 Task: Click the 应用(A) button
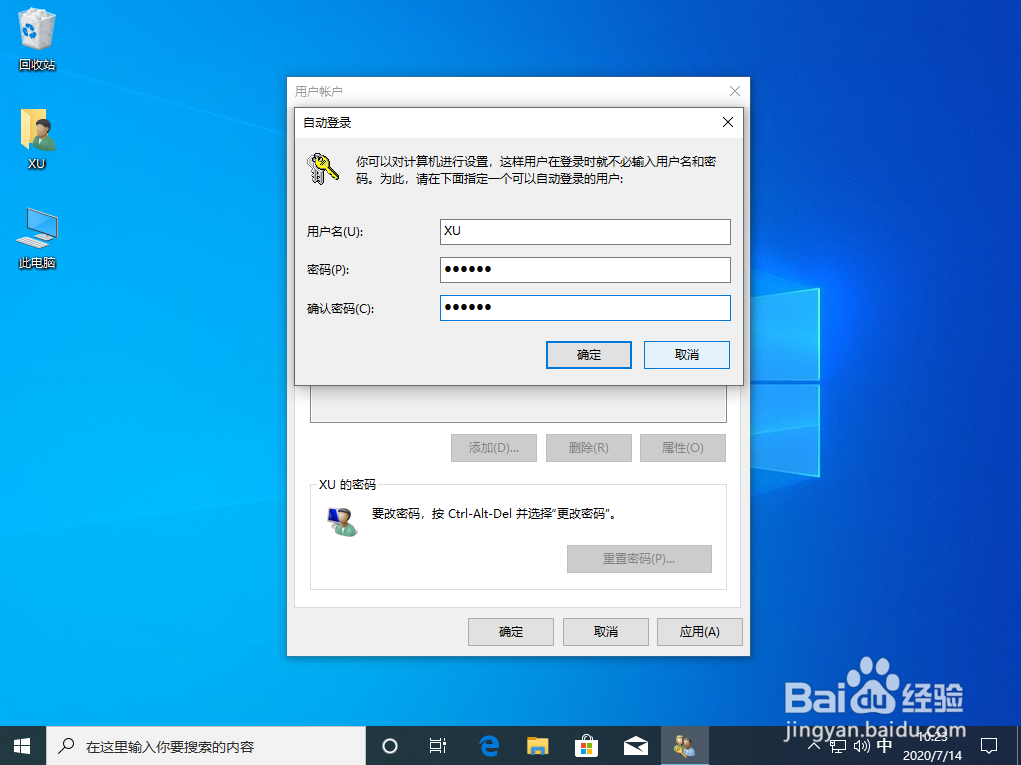pos(699,631)
